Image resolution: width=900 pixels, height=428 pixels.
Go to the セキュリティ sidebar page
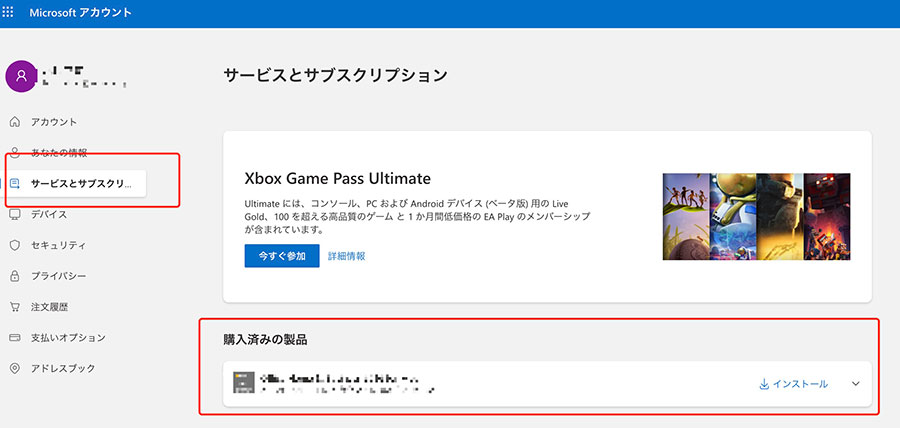58,245
